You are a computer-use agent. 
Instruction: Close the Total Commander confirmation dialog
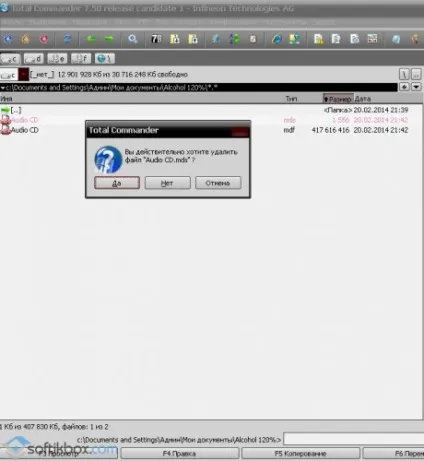(240, 131)
